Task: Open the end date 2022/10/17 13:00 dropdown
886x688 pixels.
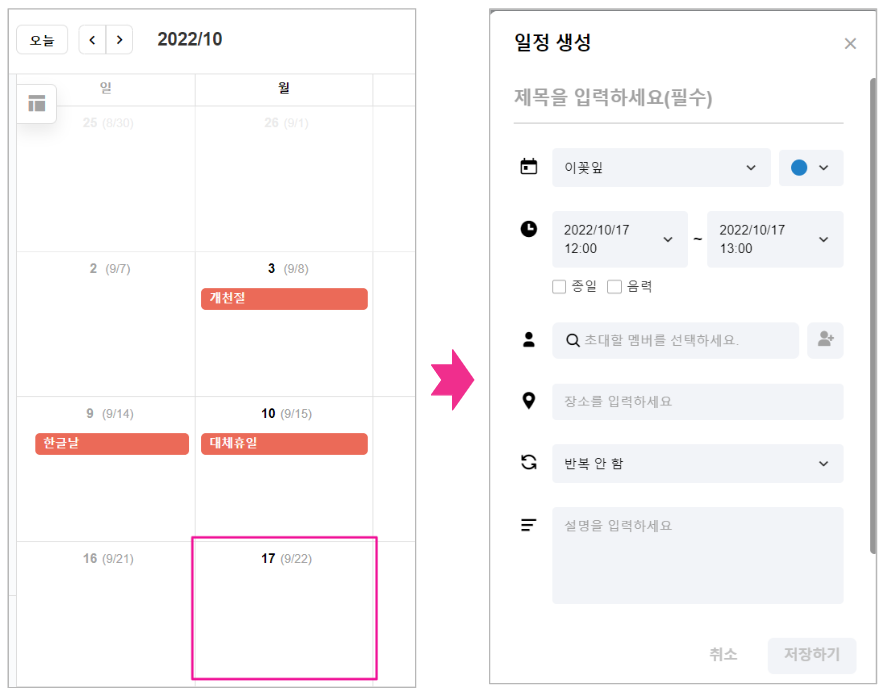Action: (x=774, y=239)
